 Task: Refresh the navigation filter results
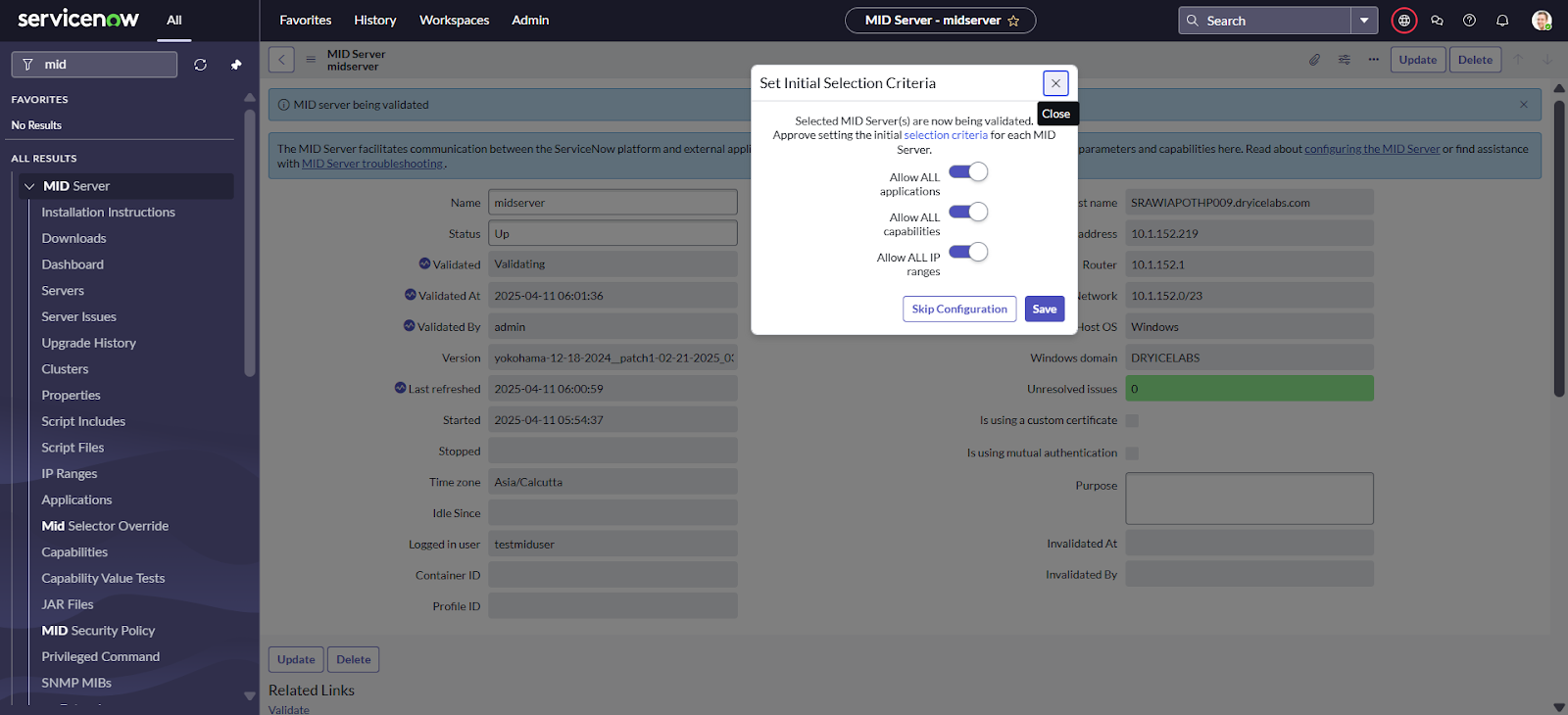pyautogui.click(x=200, y=65)
